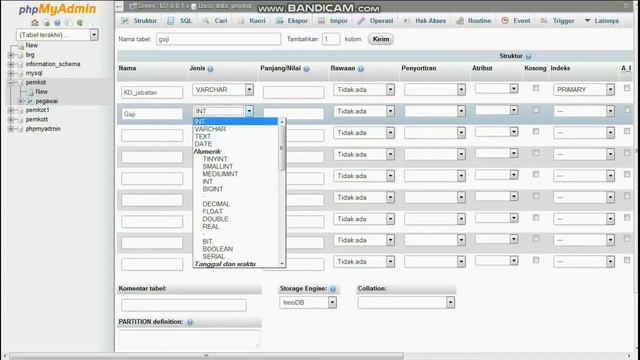Open the Ekspor tab

tap(292, 21)
